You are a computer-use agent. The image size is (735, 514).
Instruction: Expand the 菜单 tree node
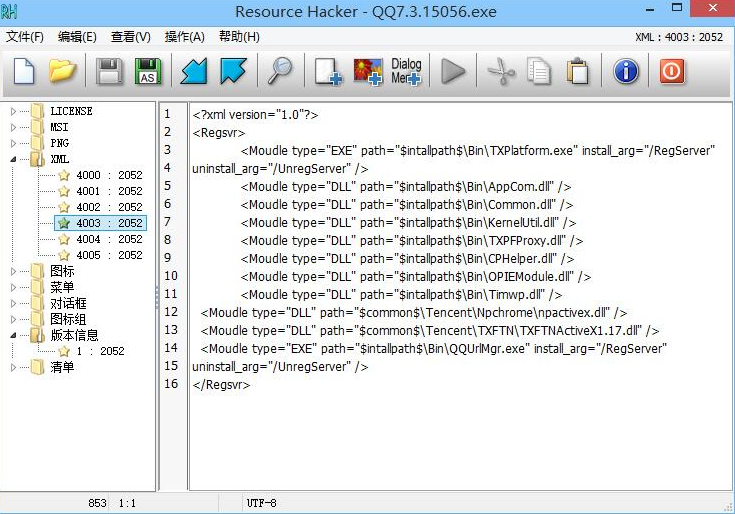click(13, 287)
